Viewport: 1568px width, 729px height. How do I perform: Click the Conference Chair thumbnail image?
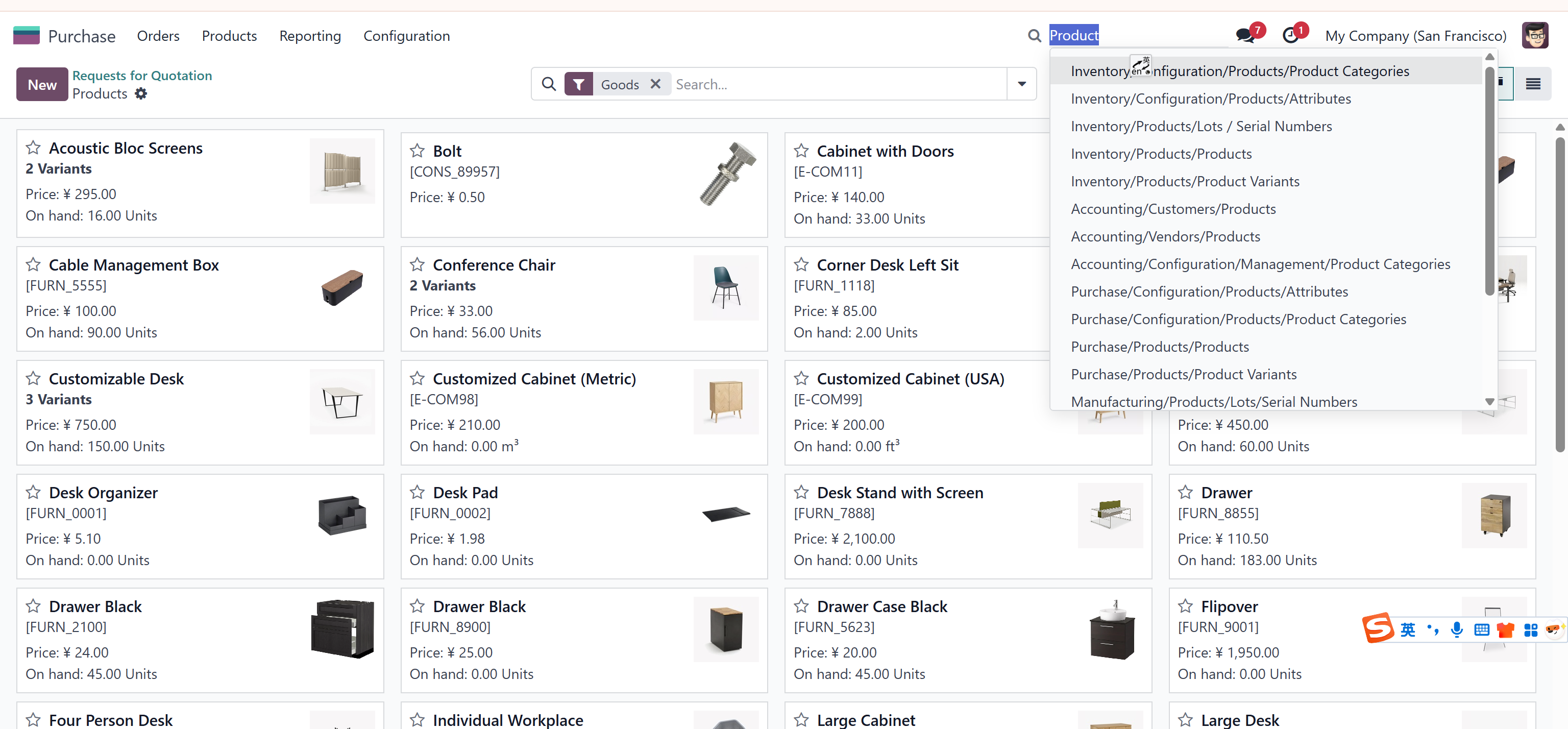pyautogui.click(x=726, y=288)
